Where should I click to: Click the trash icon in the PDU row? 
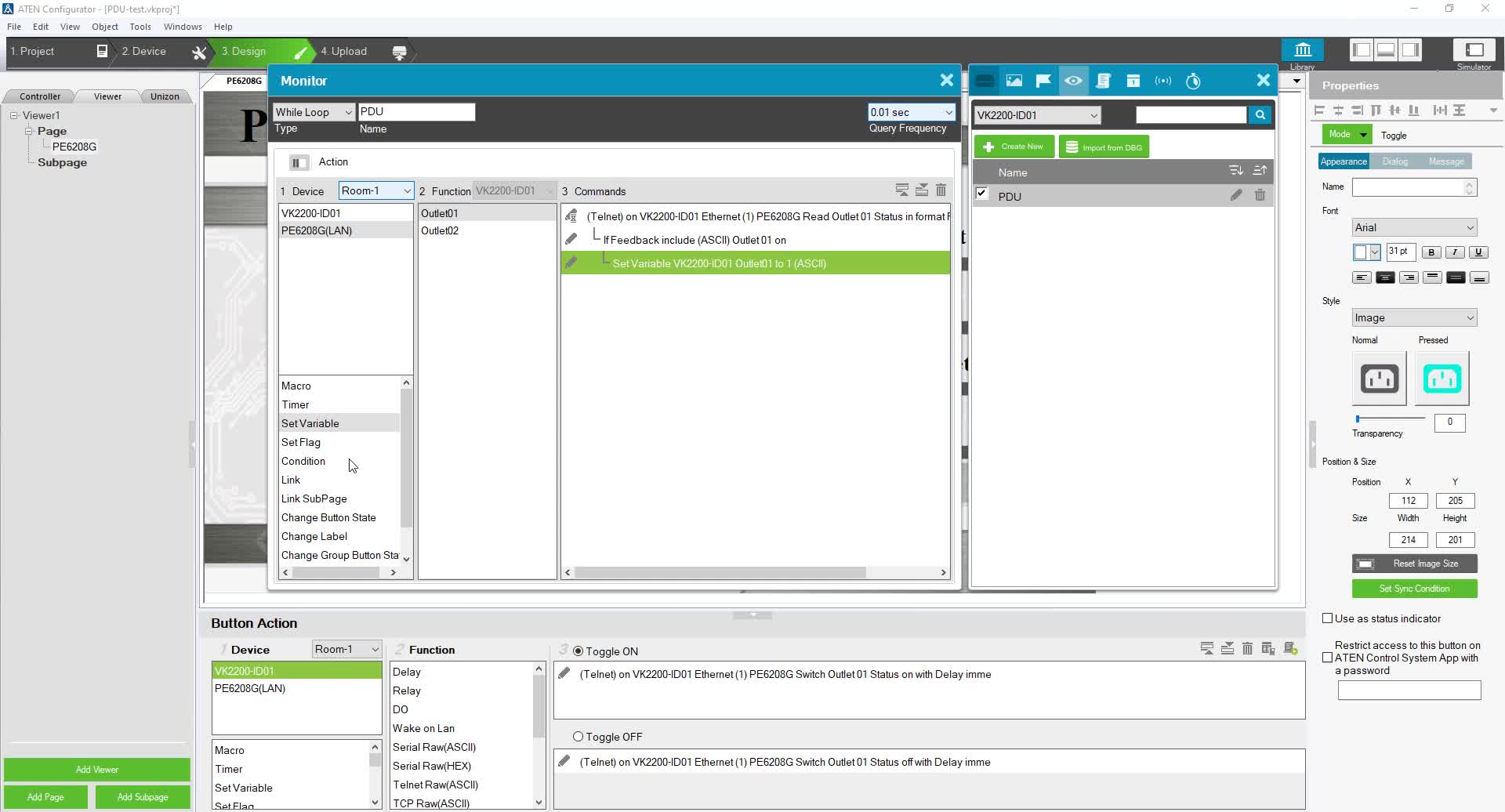coord(1260,195)
